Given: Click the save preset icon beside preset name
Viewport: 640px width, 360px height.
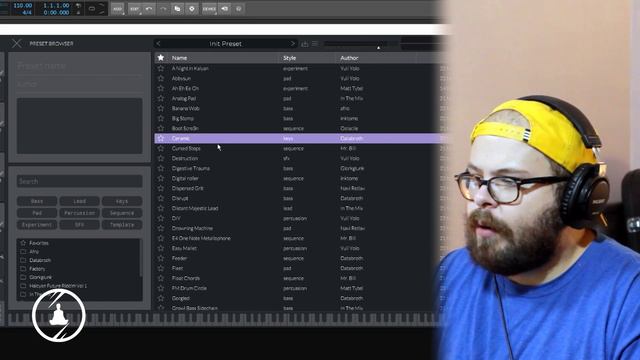Looking at the screenshot, I should click(x=304, y=44).
